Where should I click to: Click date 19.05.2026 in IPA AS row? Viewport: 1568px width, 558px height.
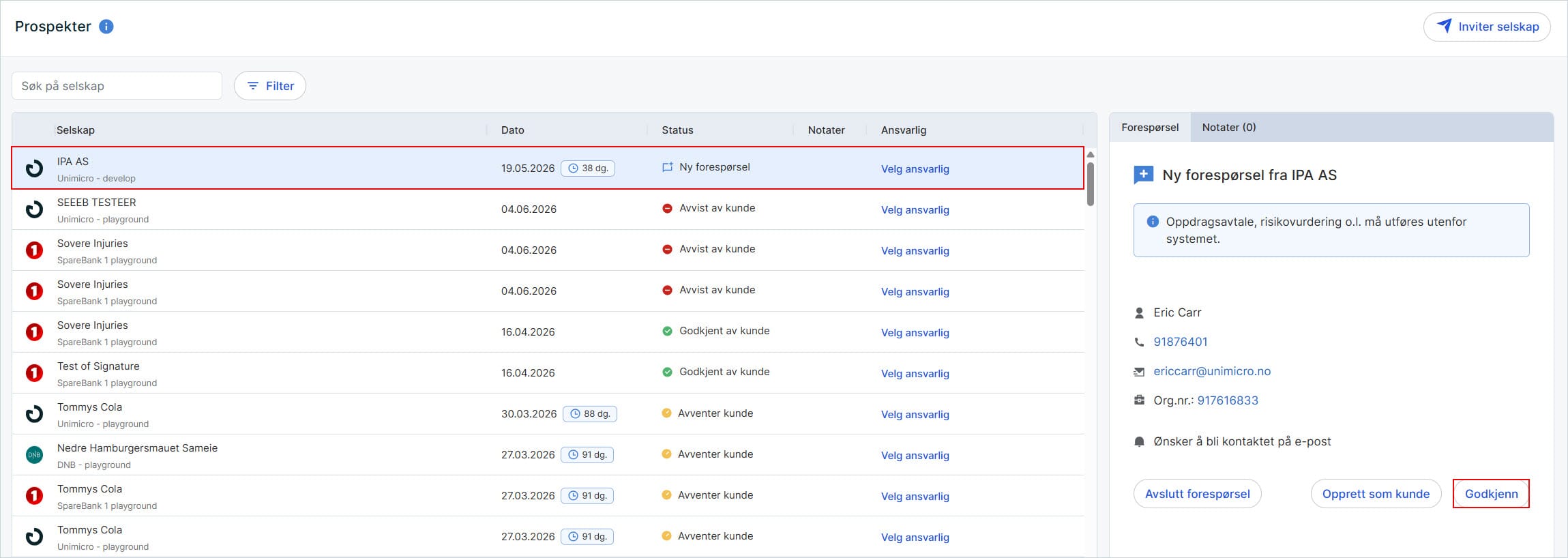pos(528,168)
